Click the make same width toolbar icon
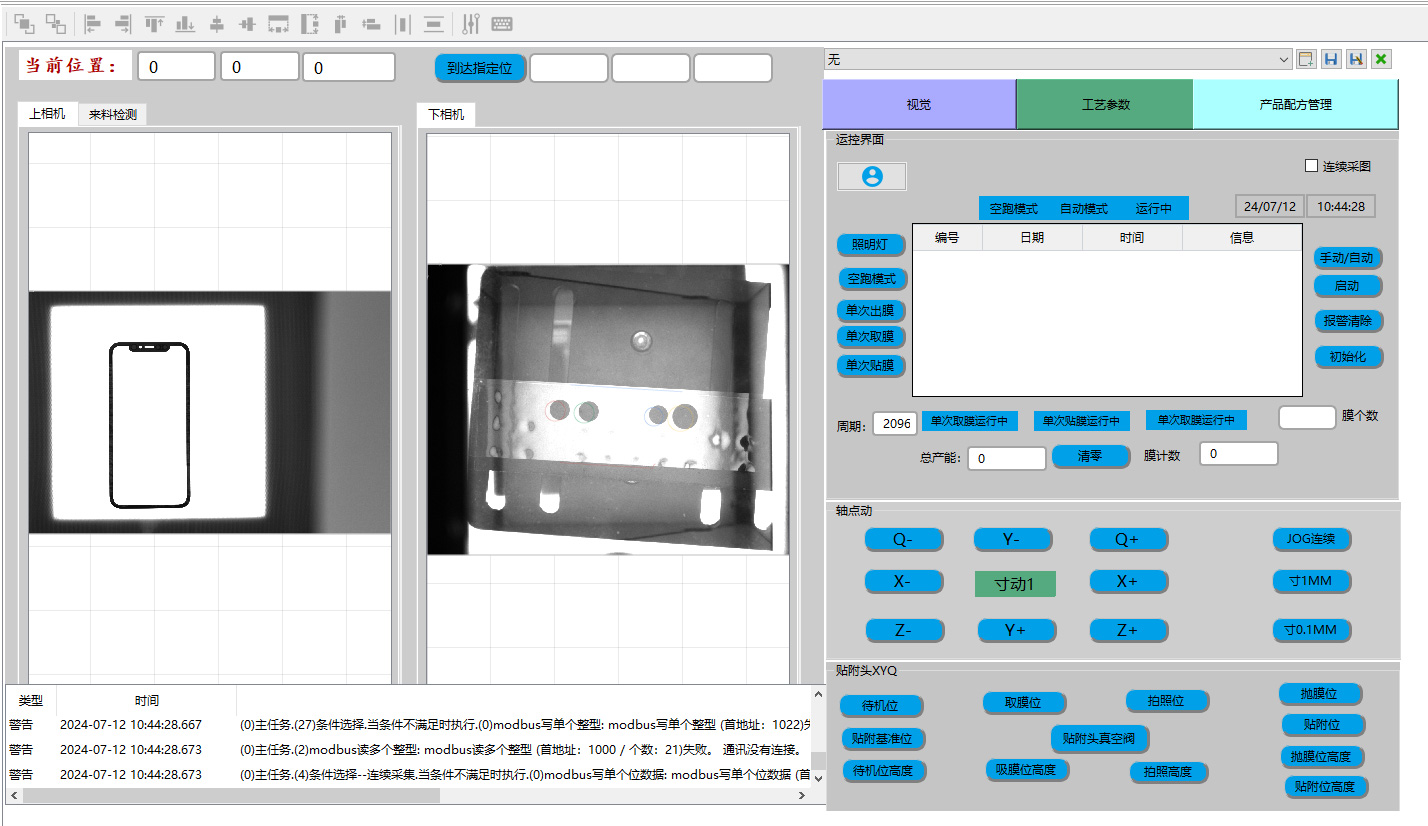This screenshot has height=826, width=1428. [278, 23]
